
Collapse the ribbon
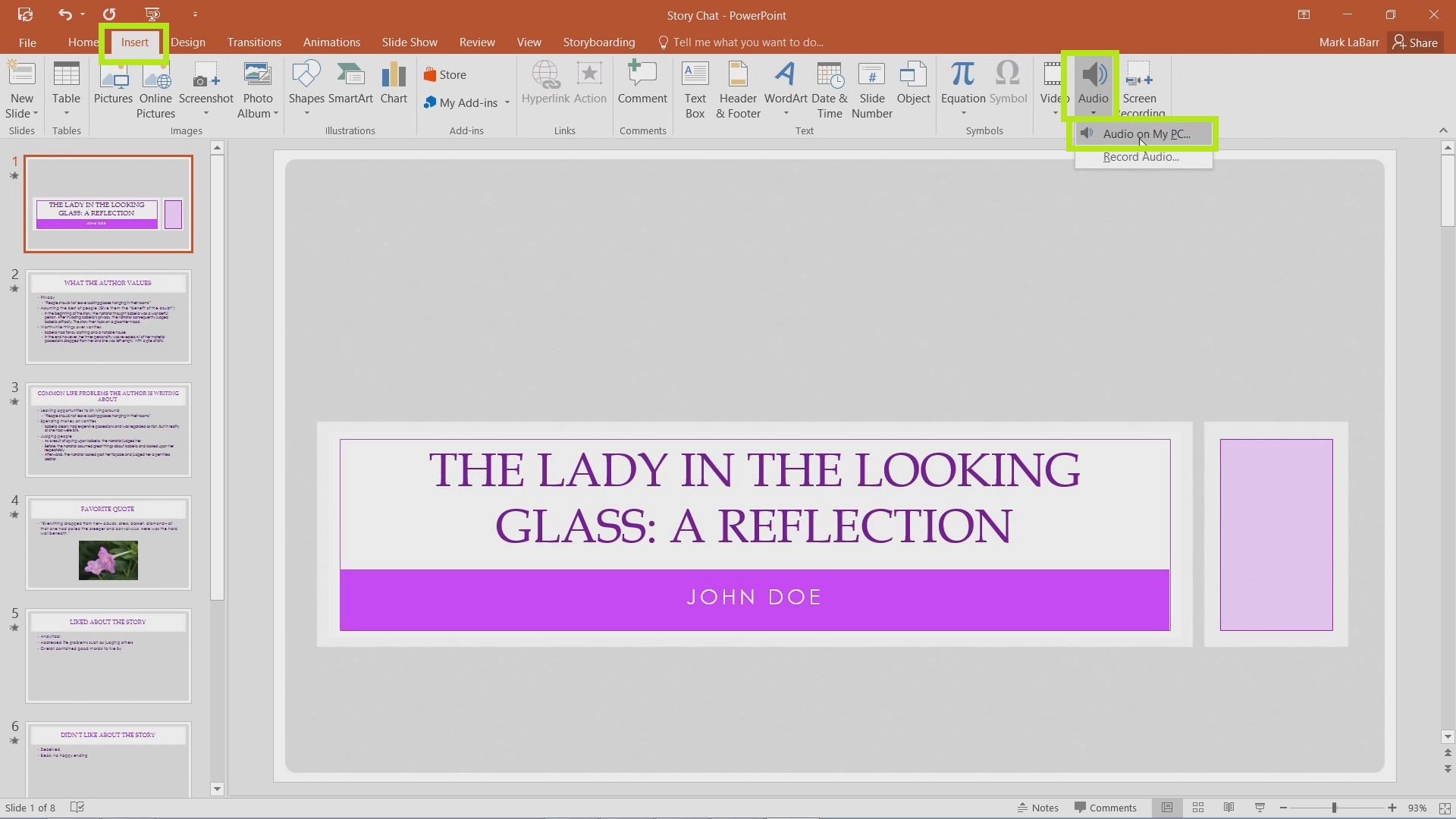pyautogui.click(x=1443, y=130)
